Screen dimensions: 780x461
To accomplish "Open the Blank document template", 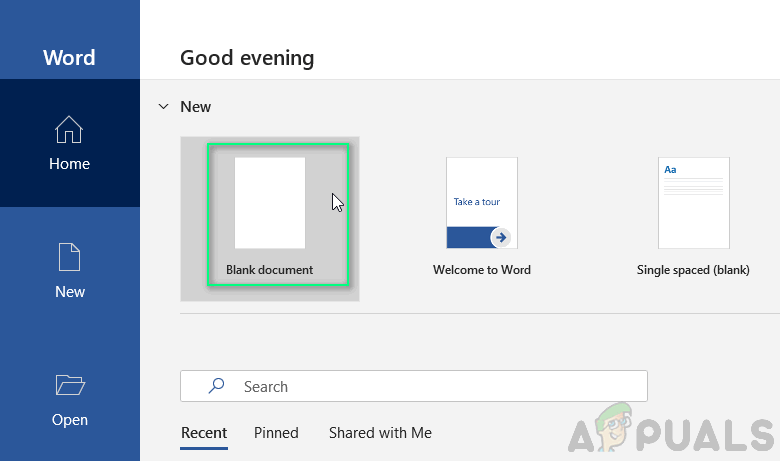I will (x=270, y=203).
